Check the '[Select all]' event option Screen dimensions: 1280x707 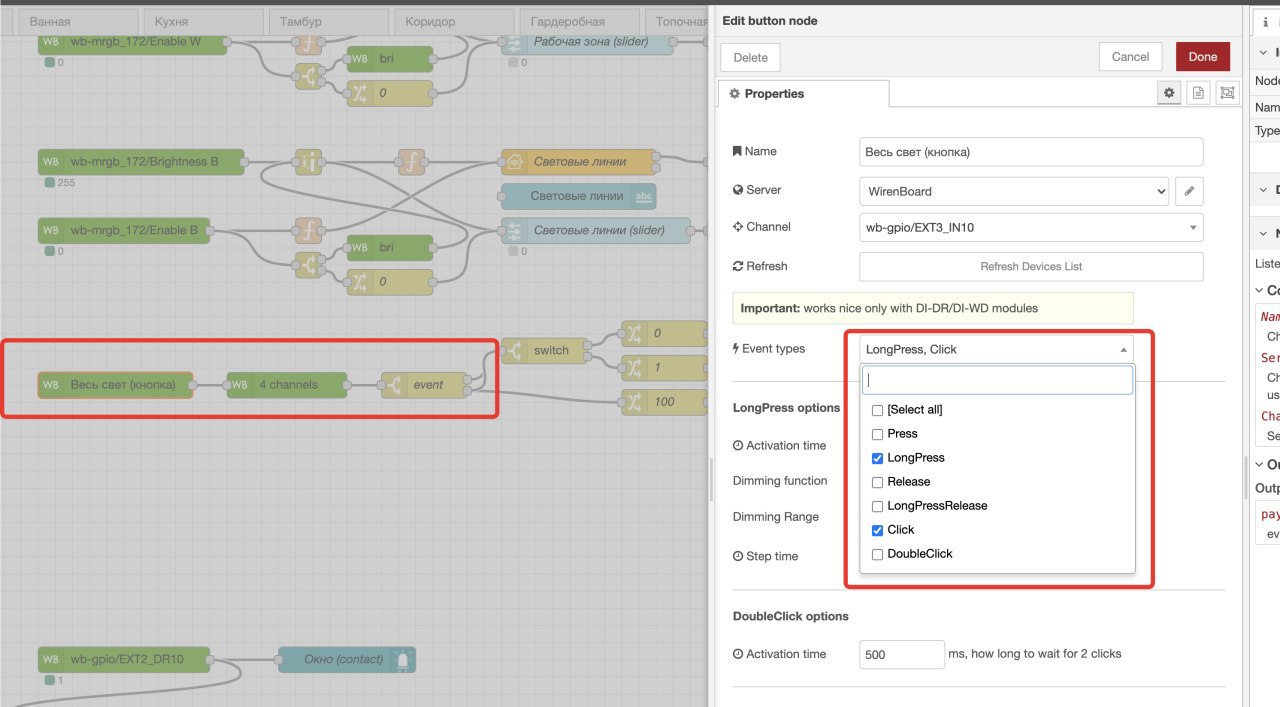877,410
